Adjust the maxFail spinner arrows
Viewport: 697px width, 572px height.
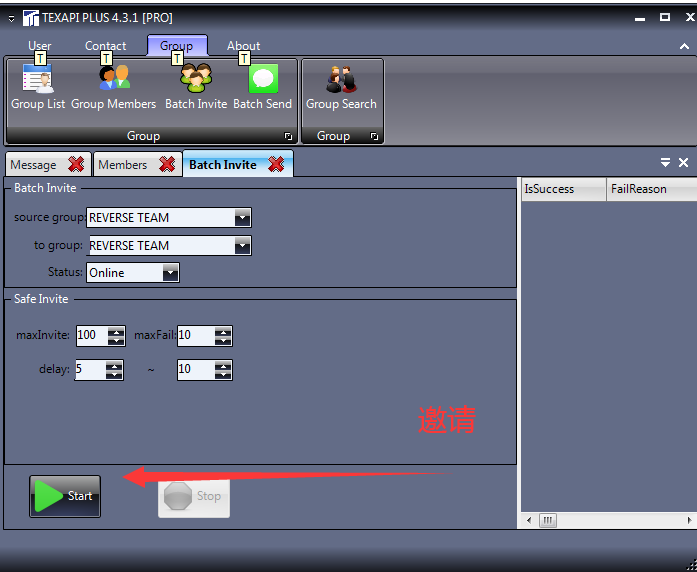[222, 336]
